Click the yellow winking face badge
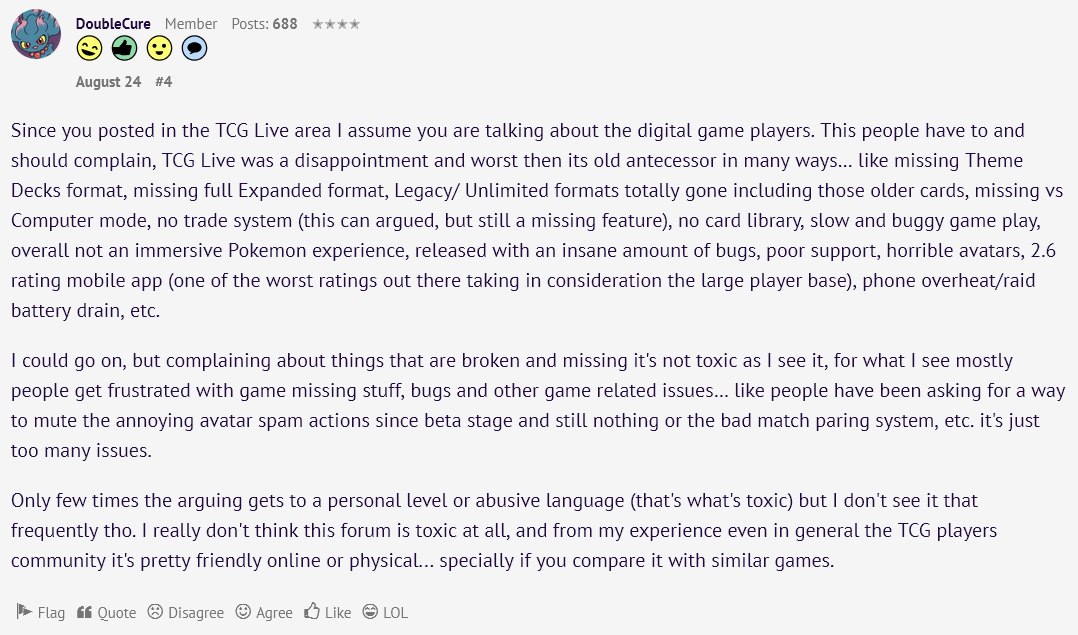This screenshot has height=635, width=1078. tap(89, 48)
